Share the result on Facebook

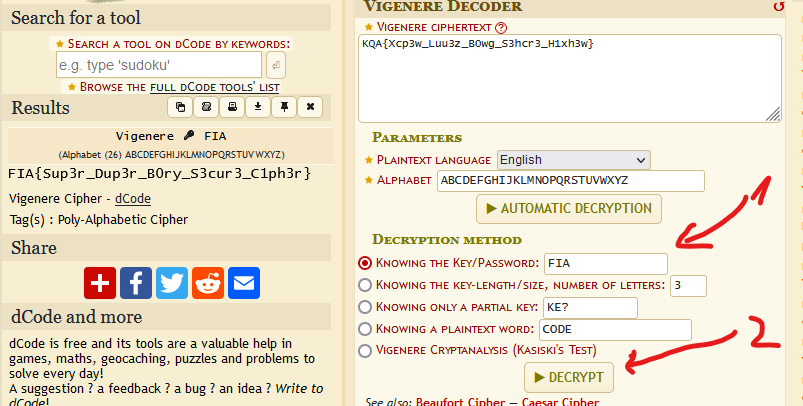pyautogui.click(x=136, y=283)
